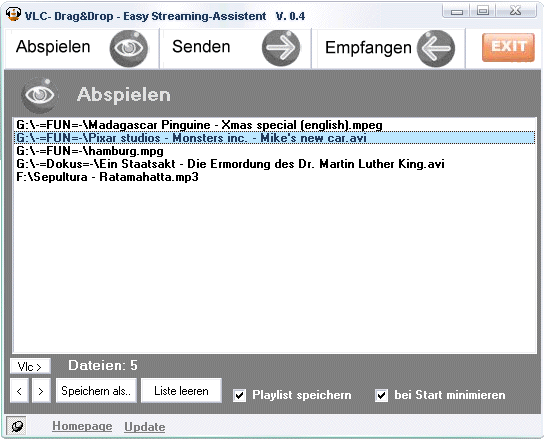The image size is (545, 439).
Task: Switch to the Empfangen tab
Action: (368, 48)
